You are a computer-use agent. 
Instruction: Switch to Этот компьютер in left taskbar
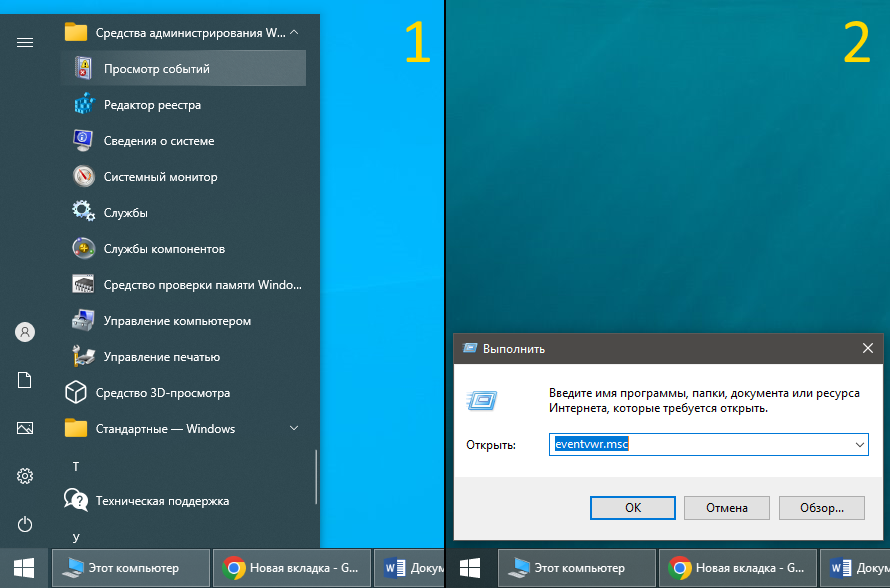coord(131,568)
